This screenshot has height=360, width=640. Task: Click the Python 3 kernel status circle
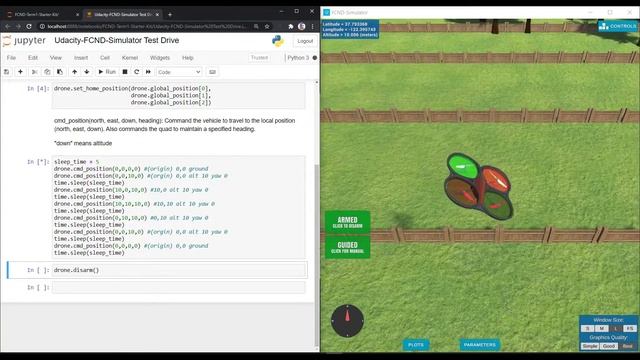[315, 58]
